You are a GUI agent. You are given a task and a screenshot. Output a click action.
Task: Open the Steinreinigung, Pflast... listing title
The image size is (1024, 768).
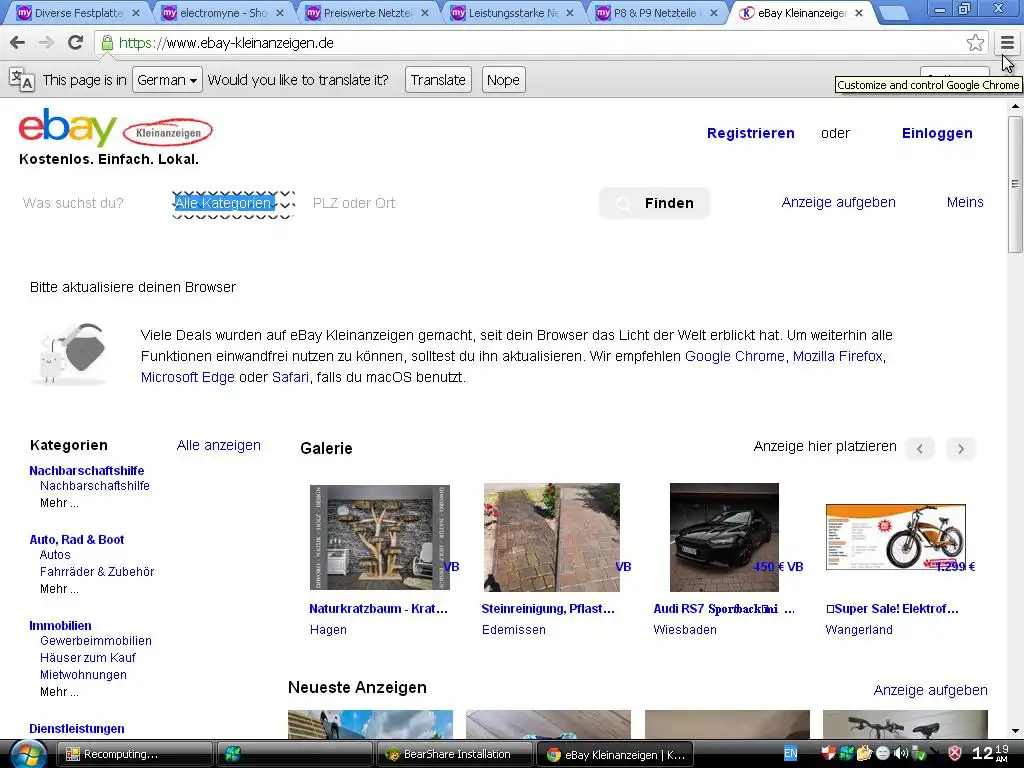coord(548,609)
